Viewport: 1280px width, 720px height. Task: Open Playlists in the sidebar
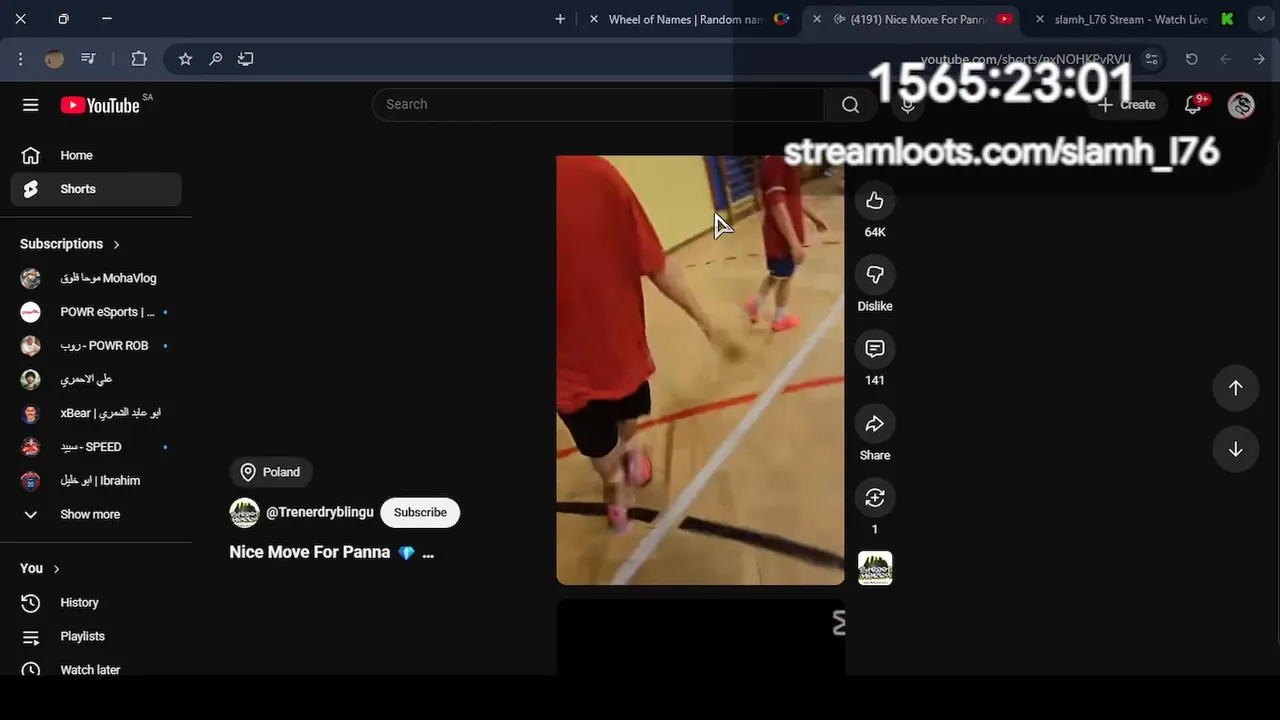click(96, 636)
